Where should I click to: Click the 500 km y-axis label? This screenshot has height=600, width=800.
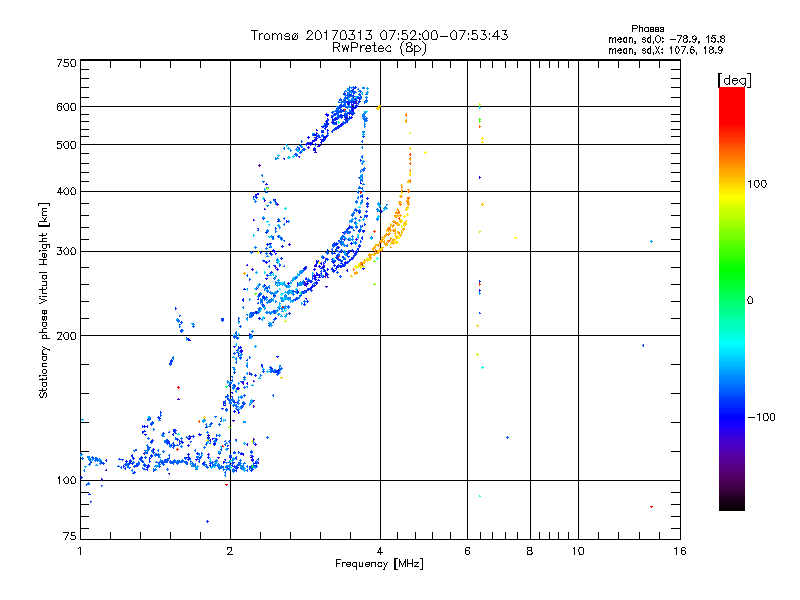pos(66,145)
